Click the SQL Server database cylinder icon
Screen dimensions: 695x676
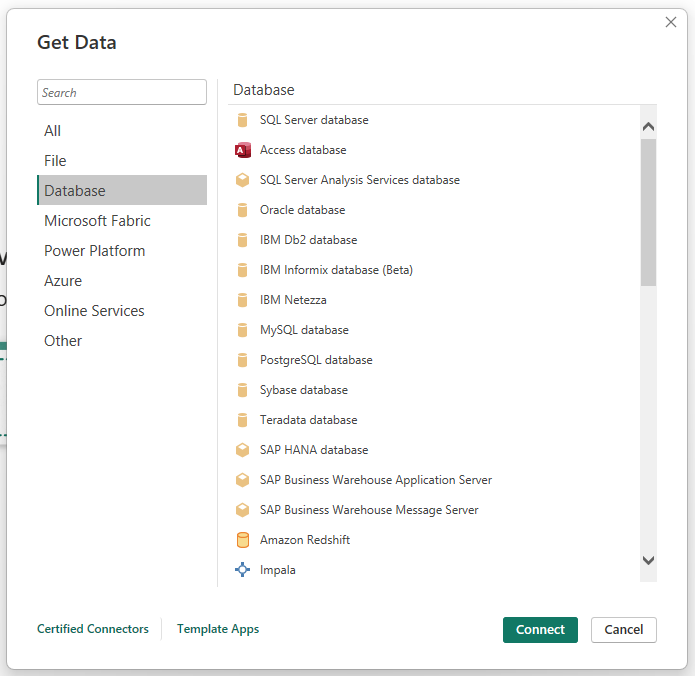(x=242, y=120)
